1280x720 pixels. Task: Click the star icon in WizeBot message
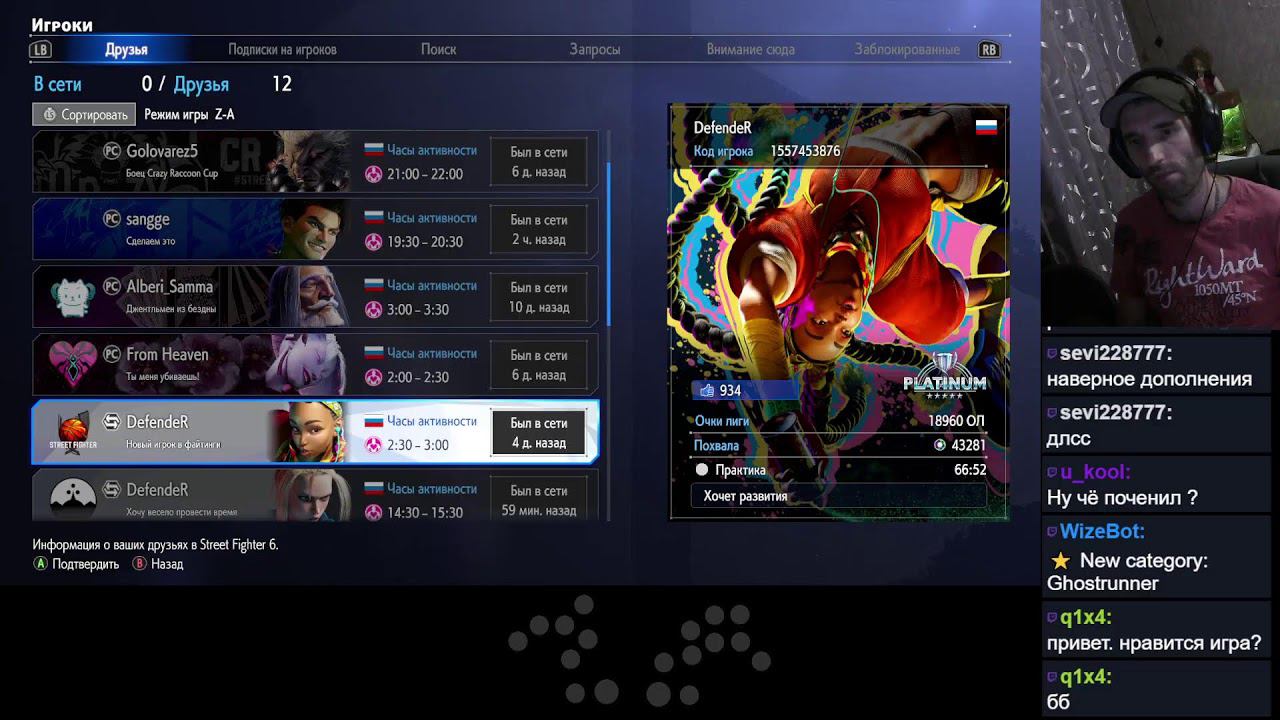click(1060, 561)
